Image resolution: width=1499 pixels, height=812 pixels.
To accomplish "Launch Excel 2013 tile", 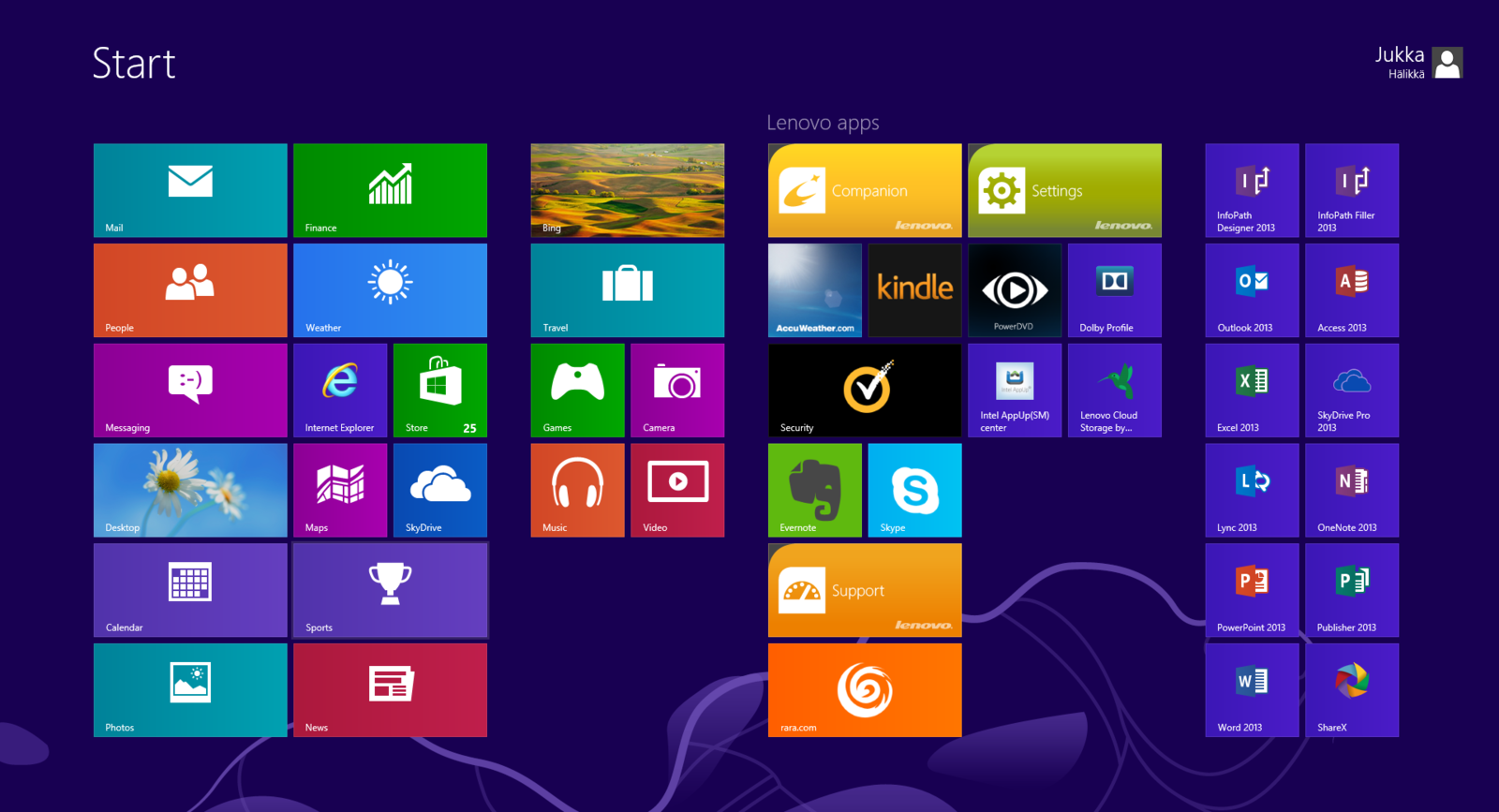I will tap(1252, 391).
